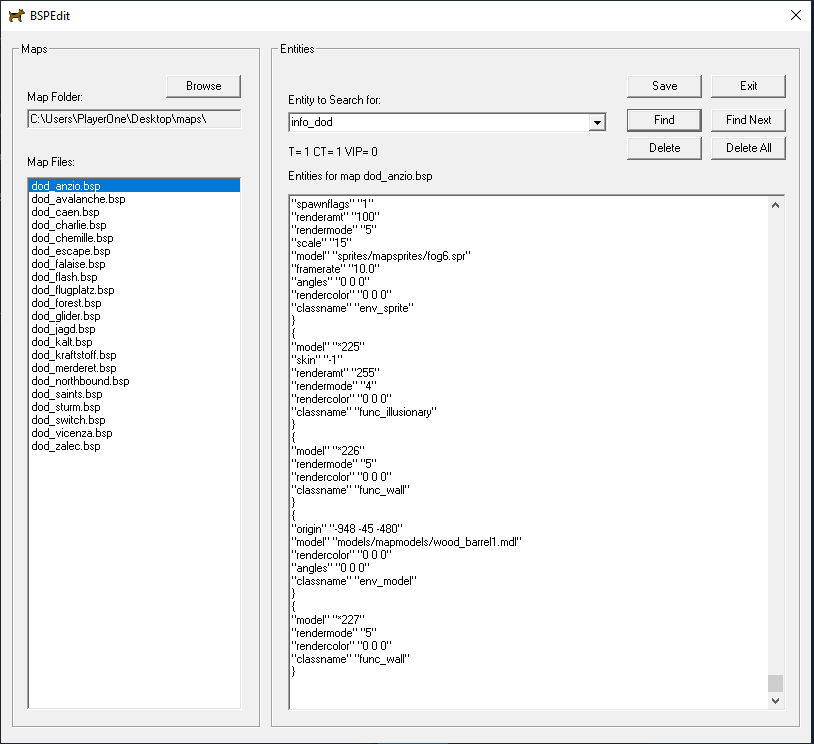Select dod_forest.bsp in map files

[134, 303]
